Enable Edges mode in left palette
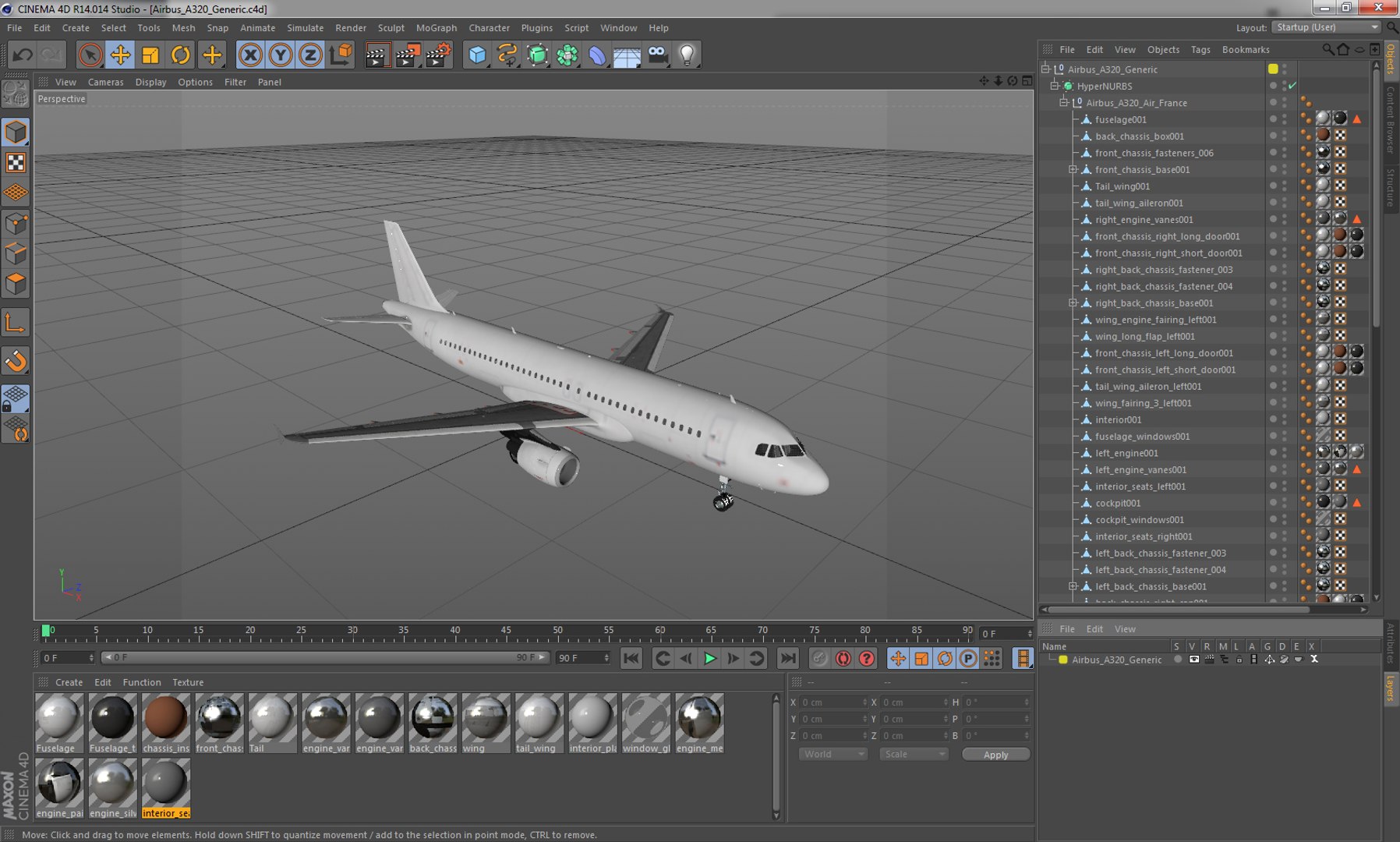This screenshot has height=842, width=1400. [x=16, y=254]
